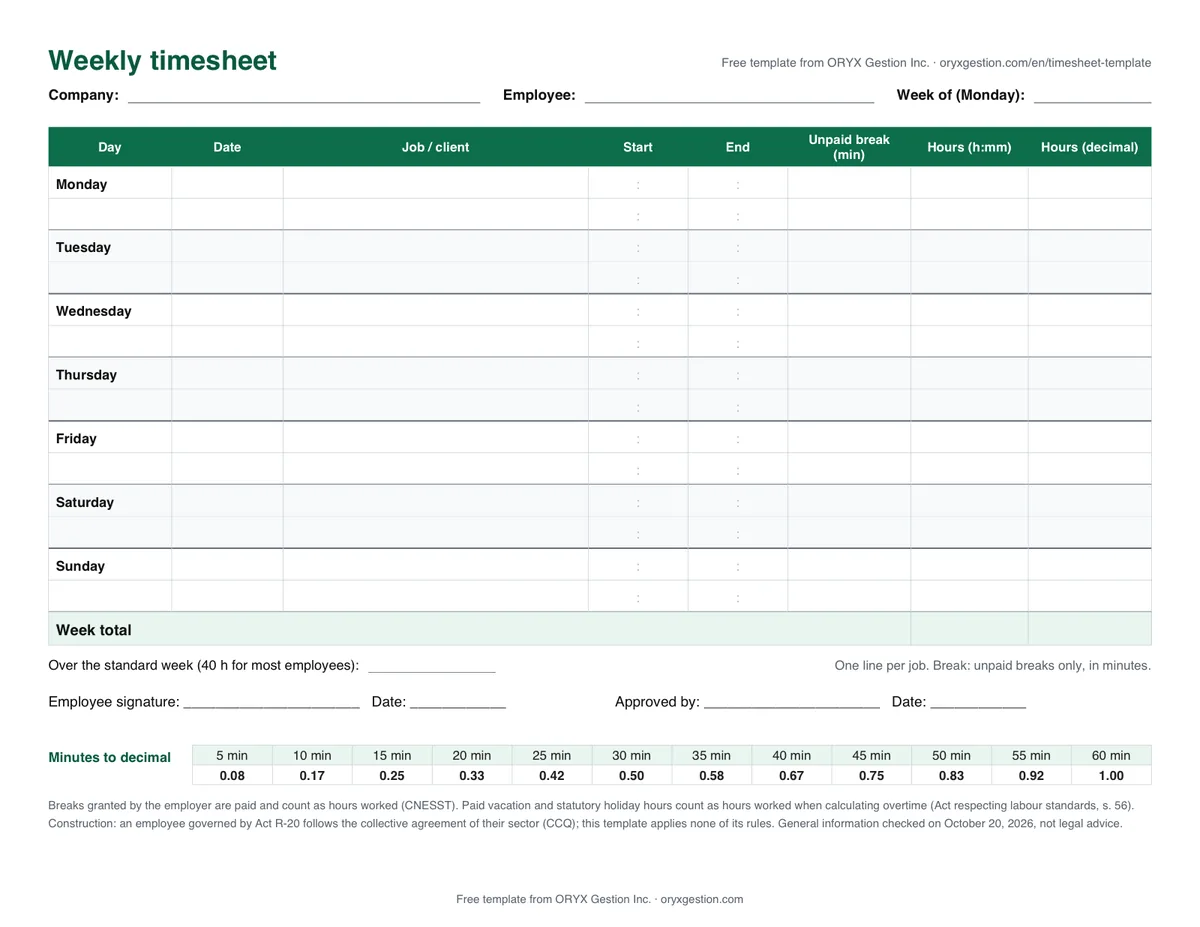Click the Start time cell for Wednesday

point(638,311)
